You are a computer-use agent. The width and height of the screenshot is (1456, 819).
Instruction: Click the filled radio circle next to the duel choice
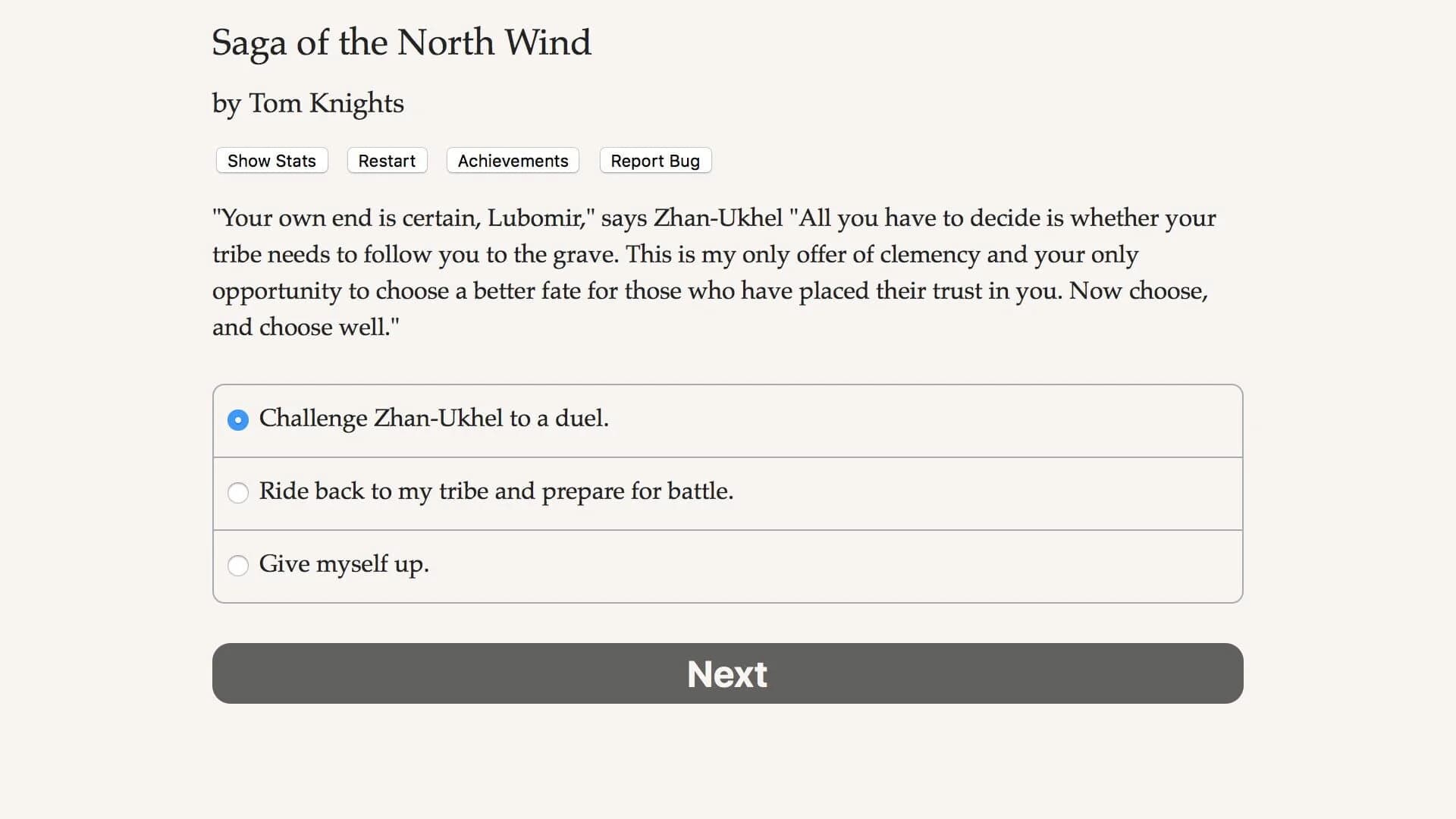[238, 419]
